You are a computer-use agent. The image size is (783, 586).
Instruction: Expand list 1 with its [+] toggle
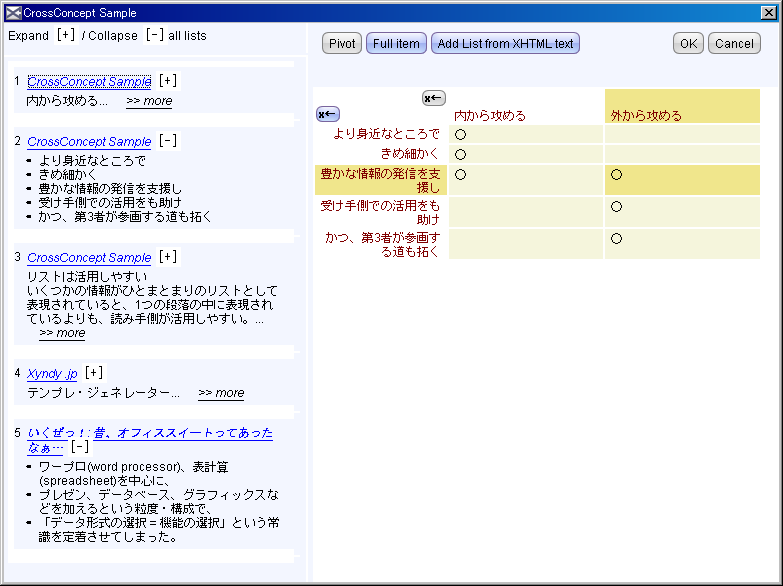[168, 81]
